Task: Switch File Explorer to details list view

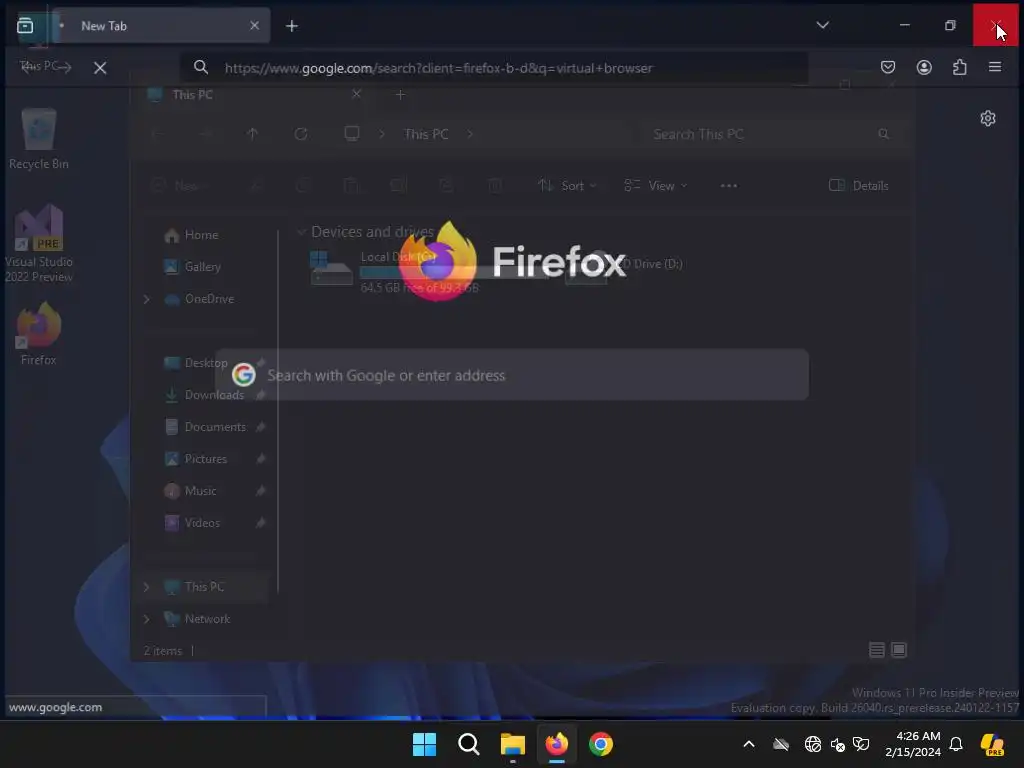Action: 877,650
